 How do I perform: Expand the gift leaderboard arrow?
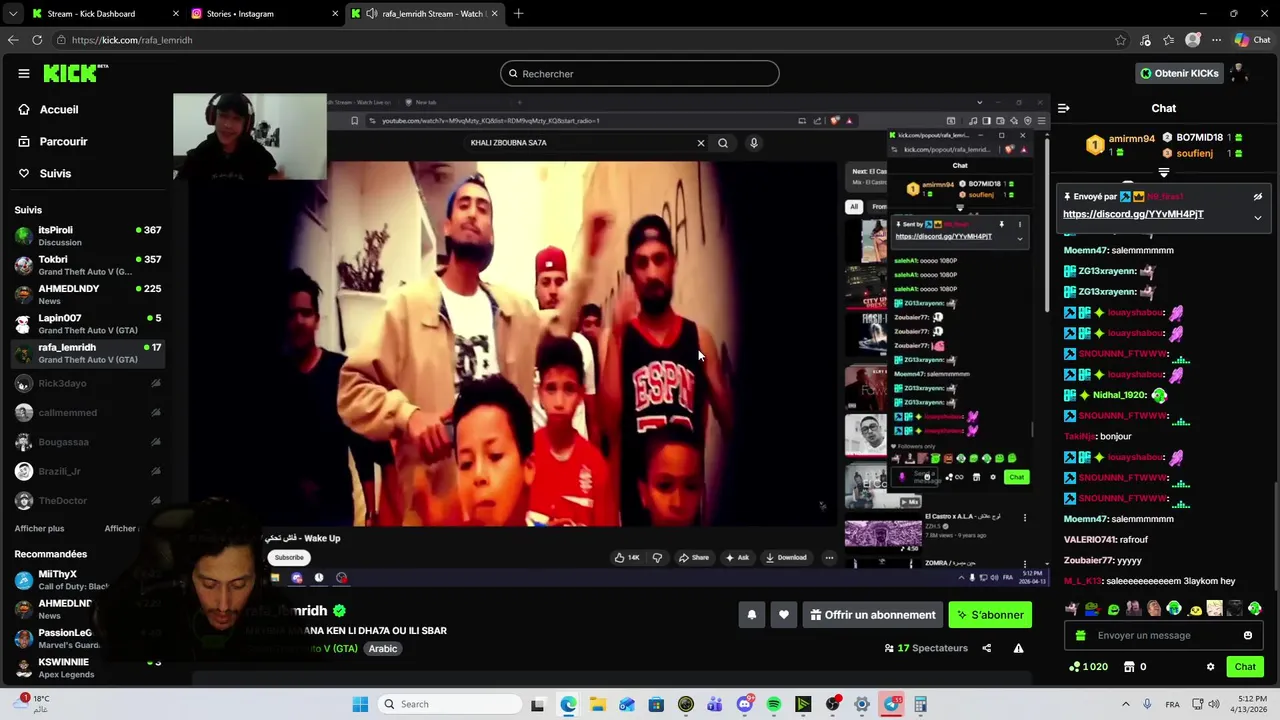[1163, 172]
